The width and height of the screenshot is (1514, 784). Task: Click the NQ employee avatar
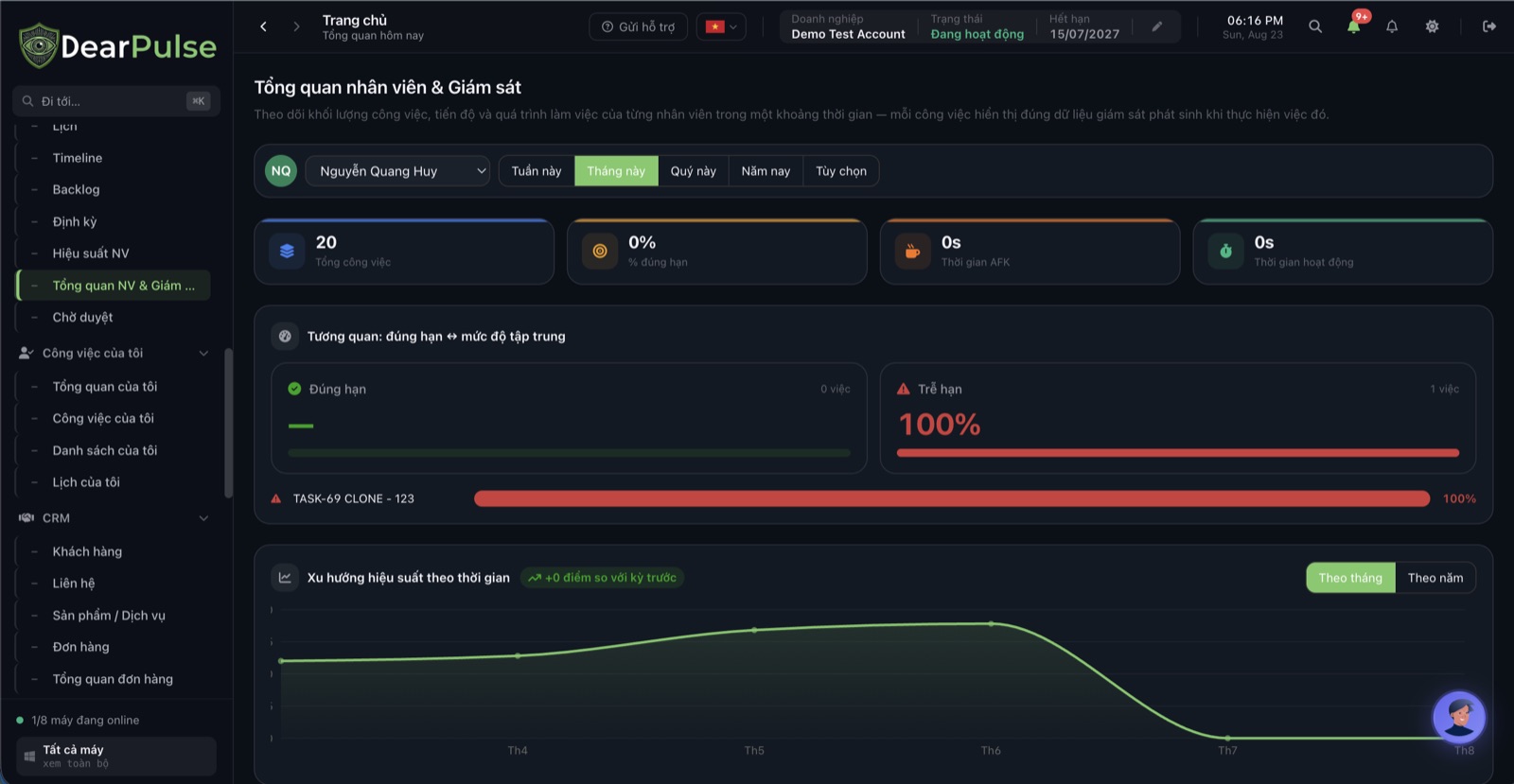pos(281,171)
